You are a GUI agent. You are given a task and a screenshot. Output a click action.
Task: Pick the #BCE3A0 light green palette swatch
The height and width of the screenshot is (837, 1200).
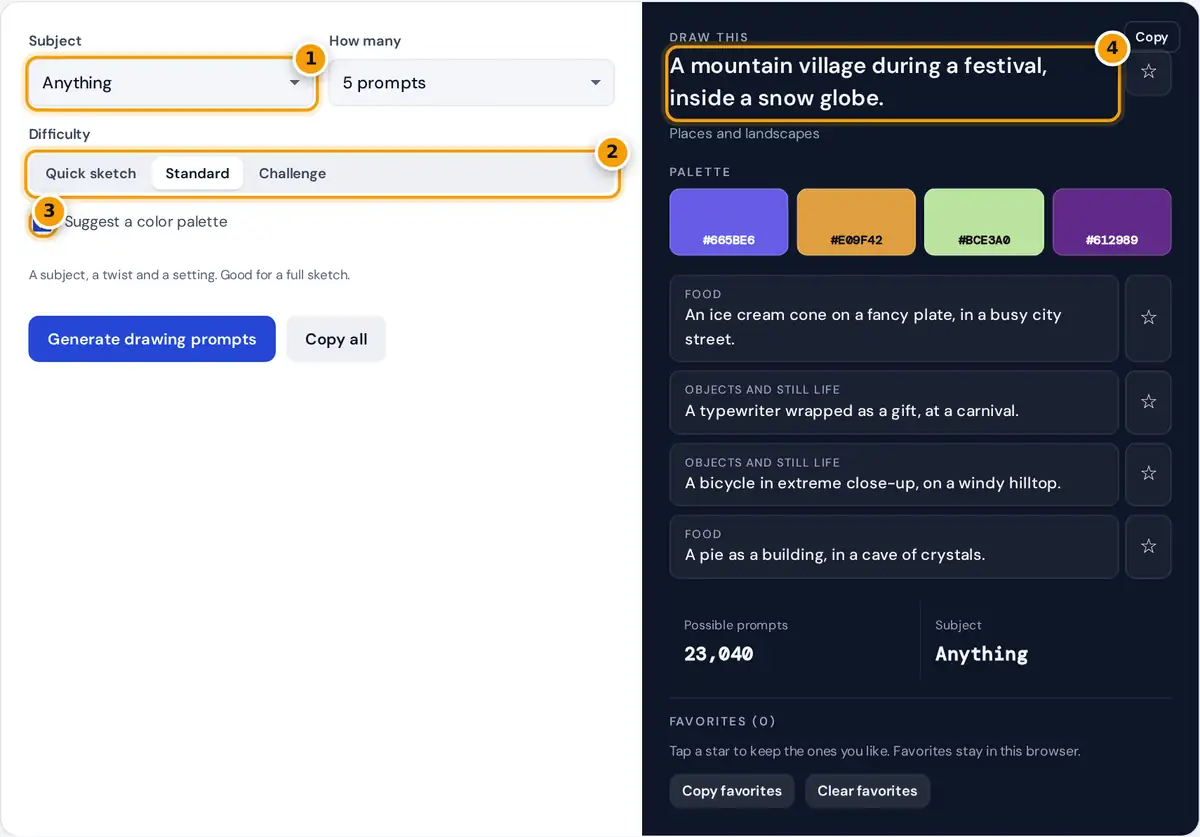(x=984, y=222)
